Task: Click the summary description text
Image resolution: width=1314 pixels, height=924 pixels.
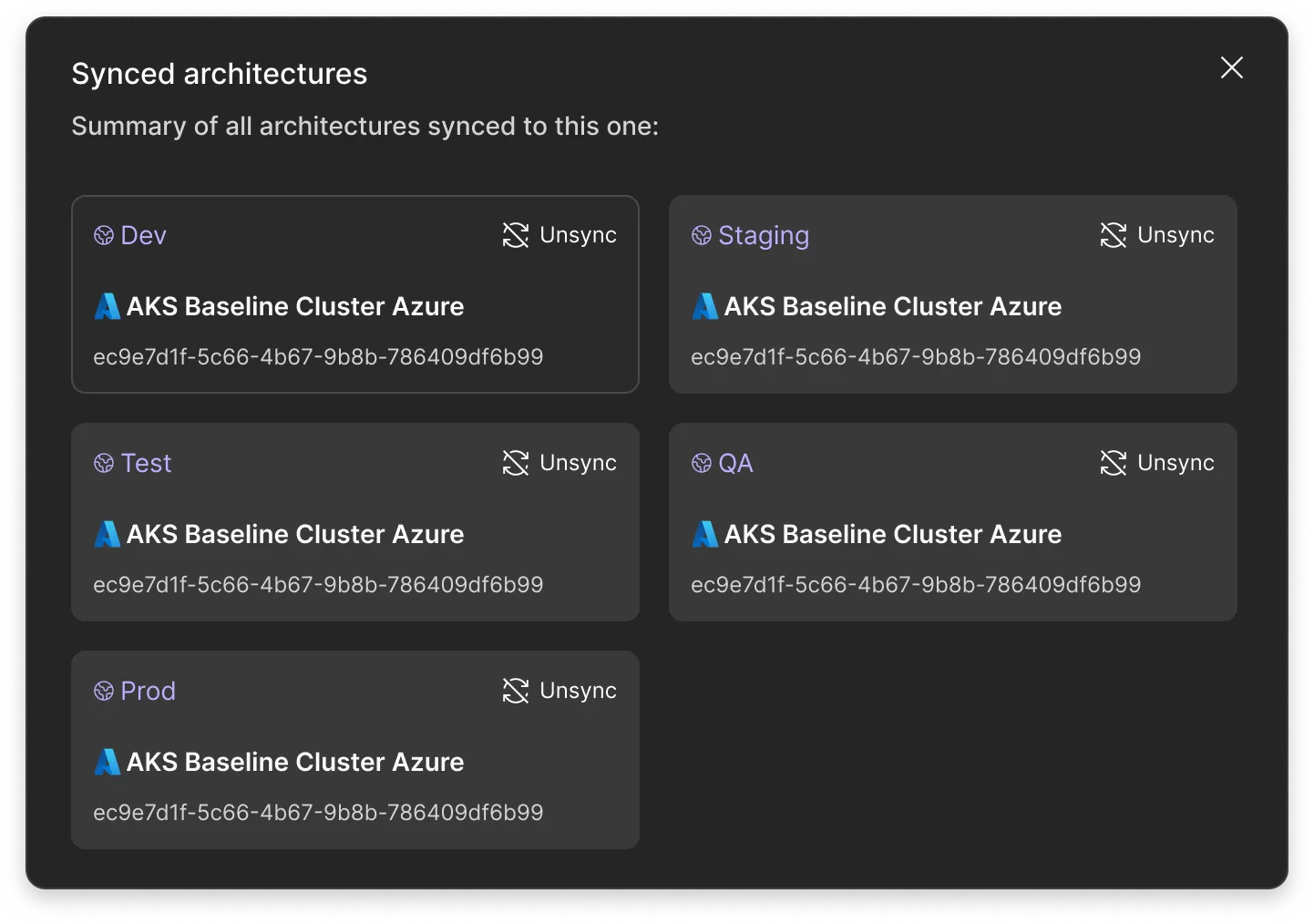Action: click(365, 126)
